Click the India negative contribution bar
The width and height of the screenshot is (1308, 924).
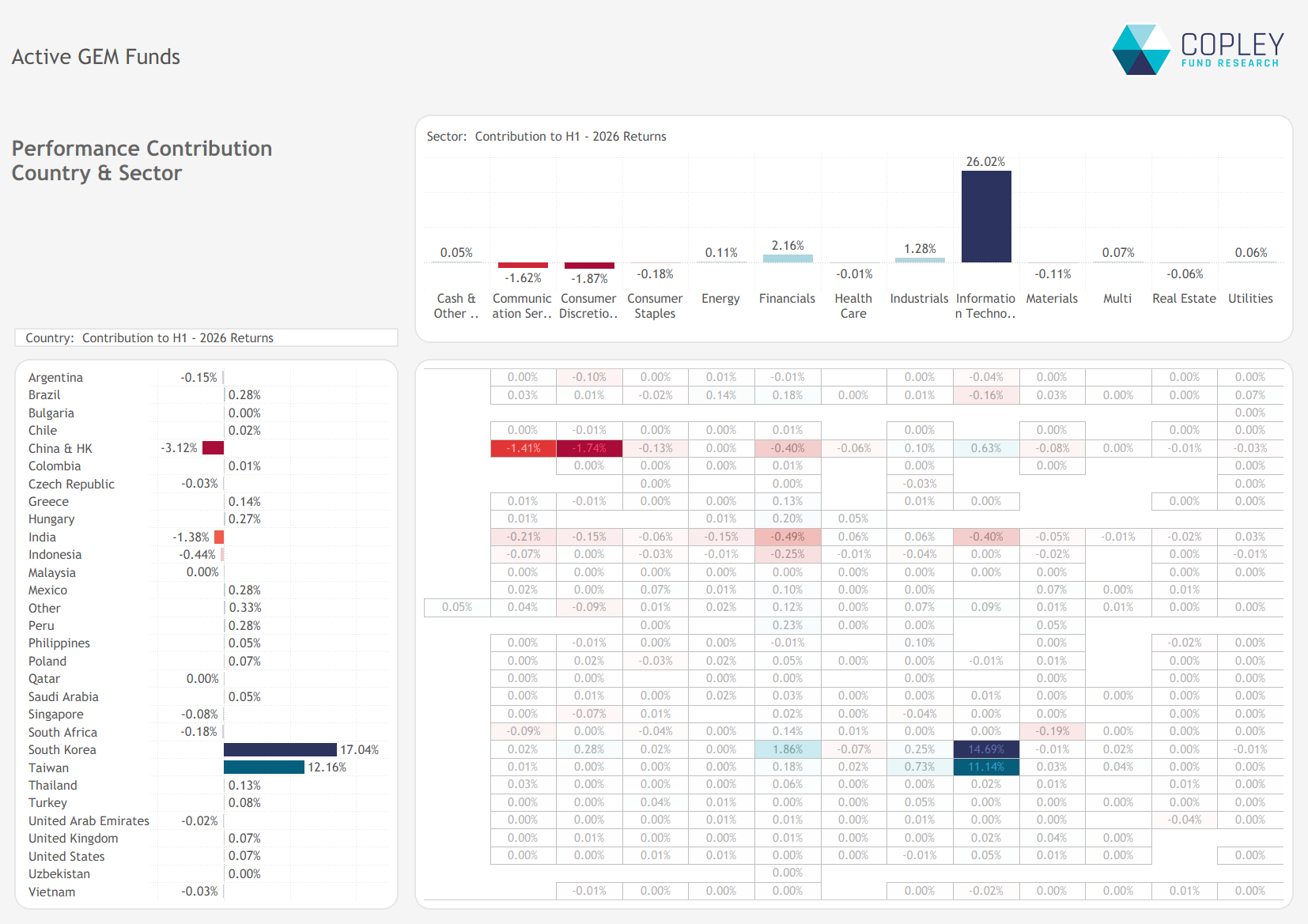(219, 537)
